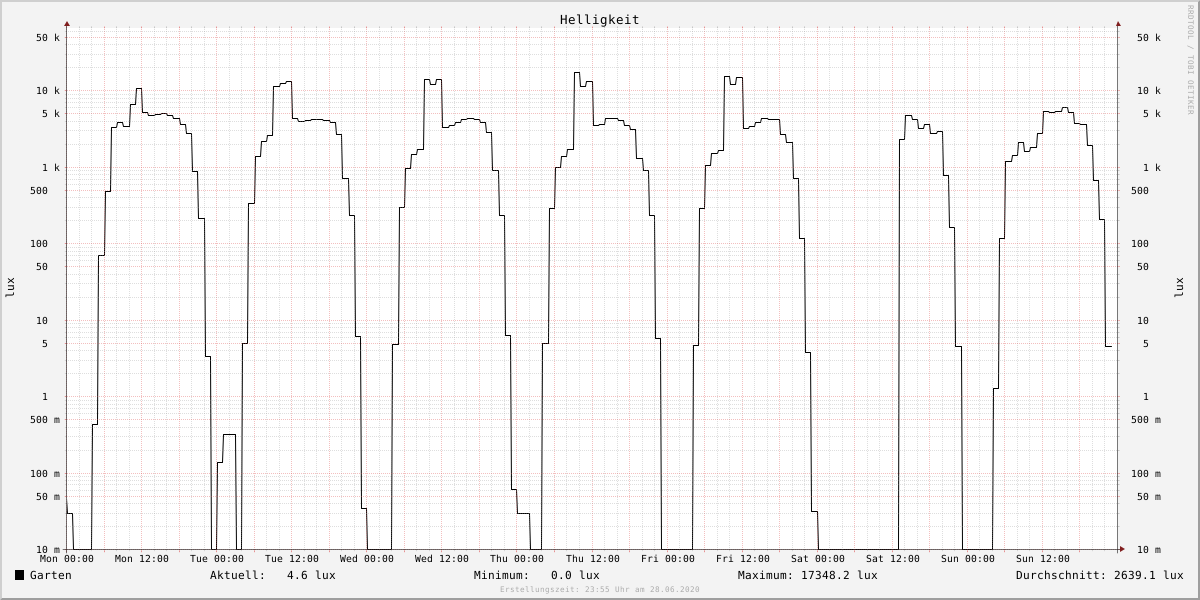
Task: Select "50 m" on the right axis
Action: tap(1149, 497)
